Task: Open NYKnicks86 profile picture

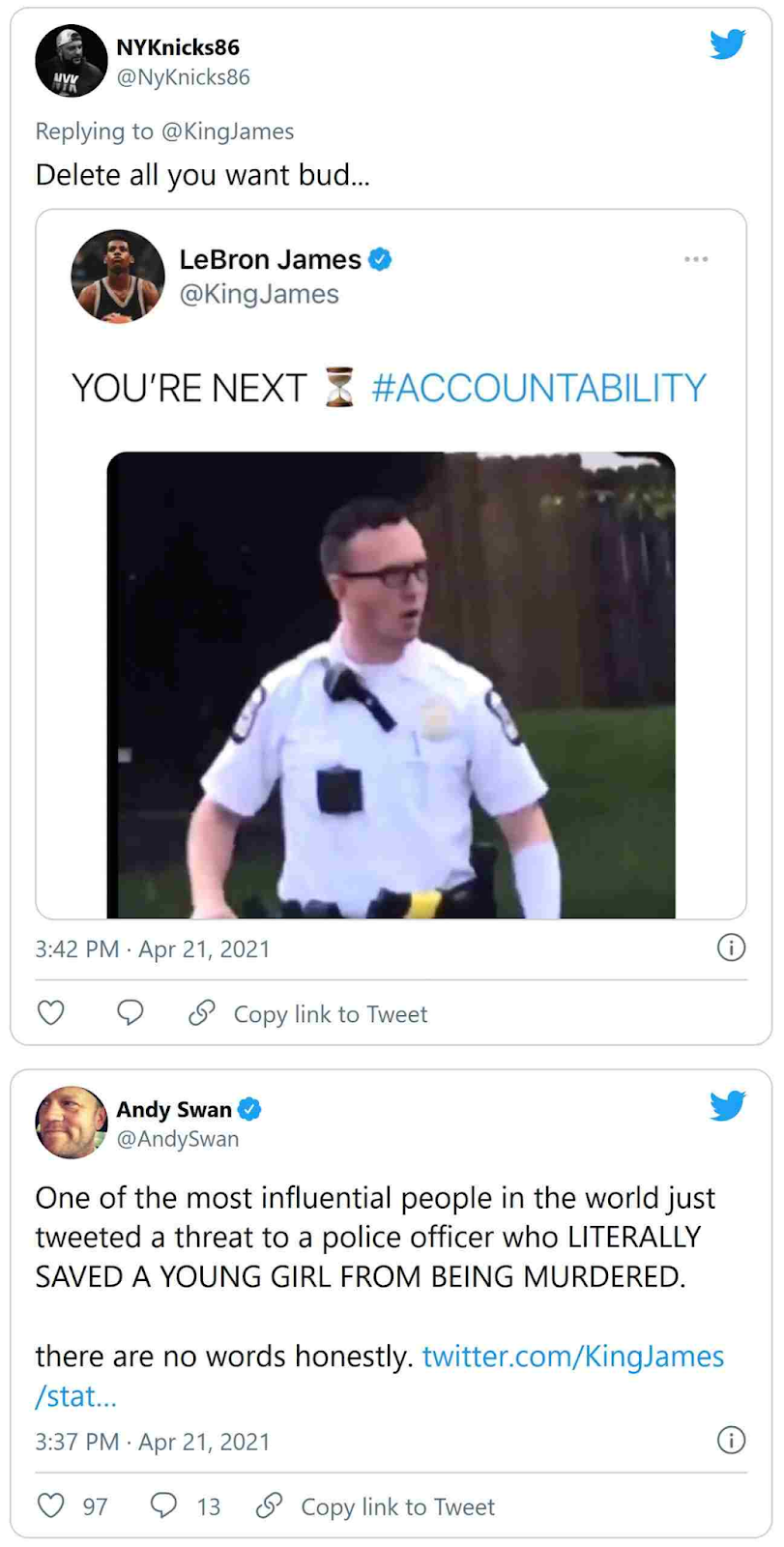Action: pyautogui.click(x=72, y=61)
